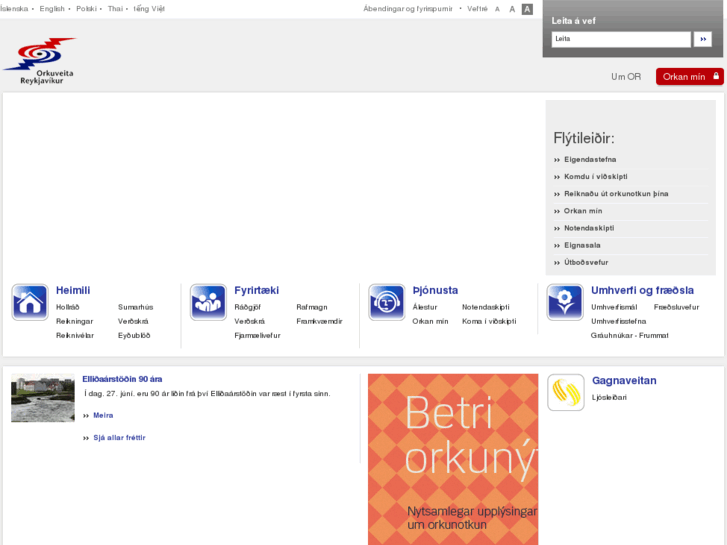Viewport: 727px width, 545px height.
Task: Expand the Meira news link
Action: click(103, 415)
